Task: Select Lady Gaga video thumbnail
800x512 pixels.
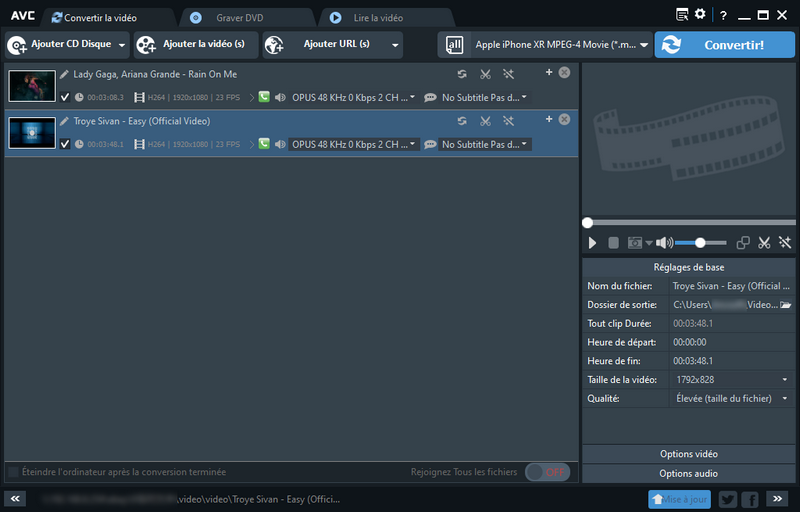Action: point(32,86)
